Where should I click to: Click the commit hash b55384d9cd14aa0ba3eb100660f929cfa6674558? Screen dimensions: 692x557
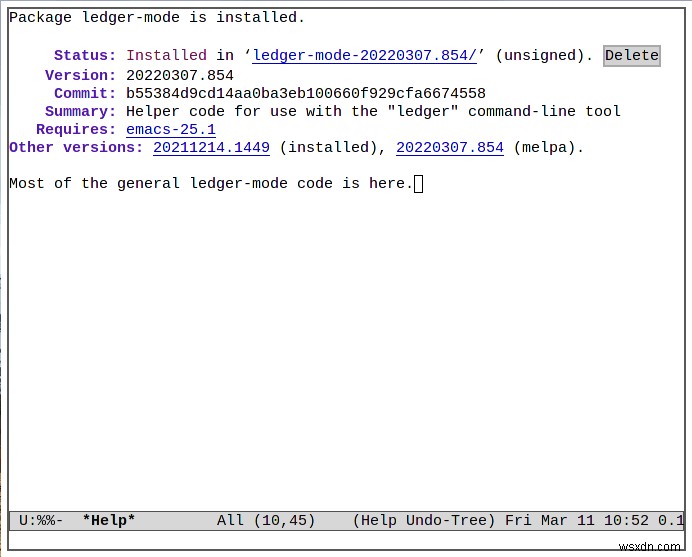click(306, 93)
